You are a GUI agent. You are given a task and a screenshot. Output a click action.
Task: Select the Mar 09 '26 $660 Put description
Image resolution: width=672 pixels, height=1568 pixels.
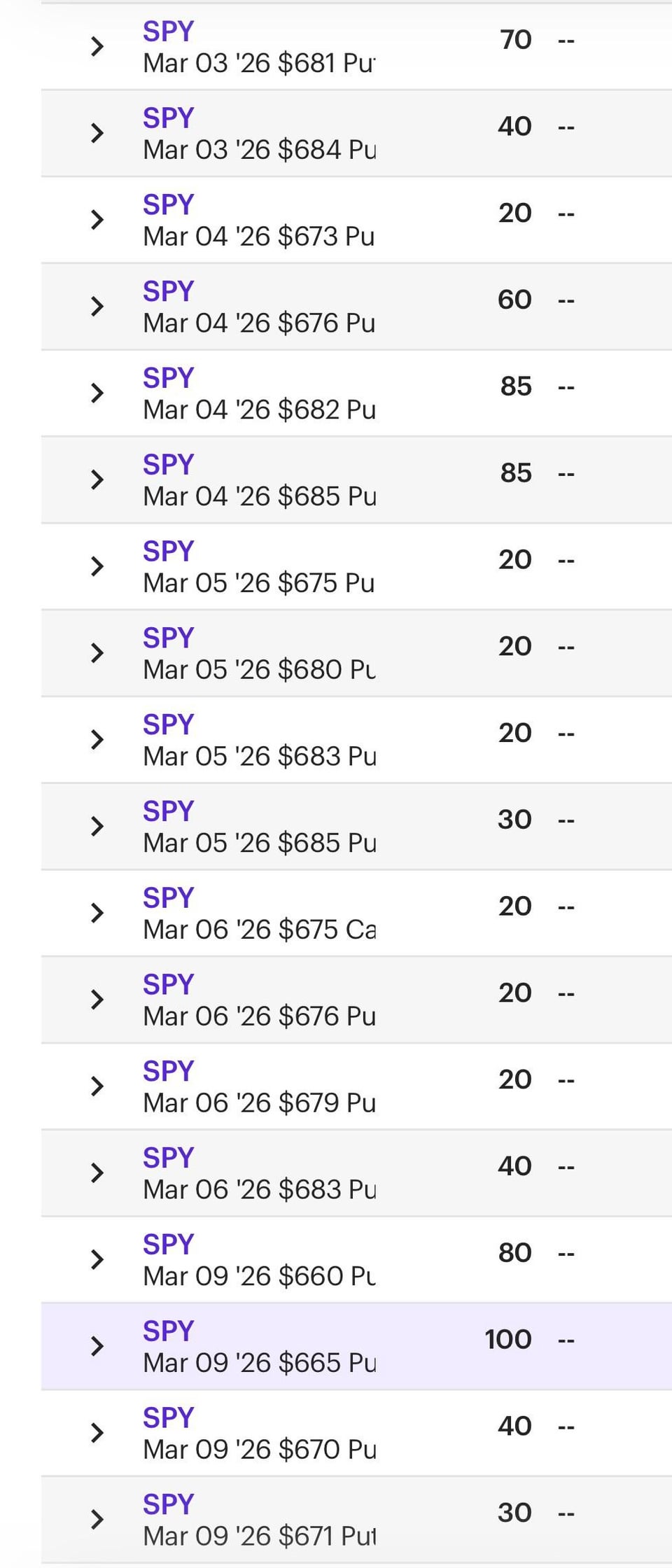tap(259, 1276)
